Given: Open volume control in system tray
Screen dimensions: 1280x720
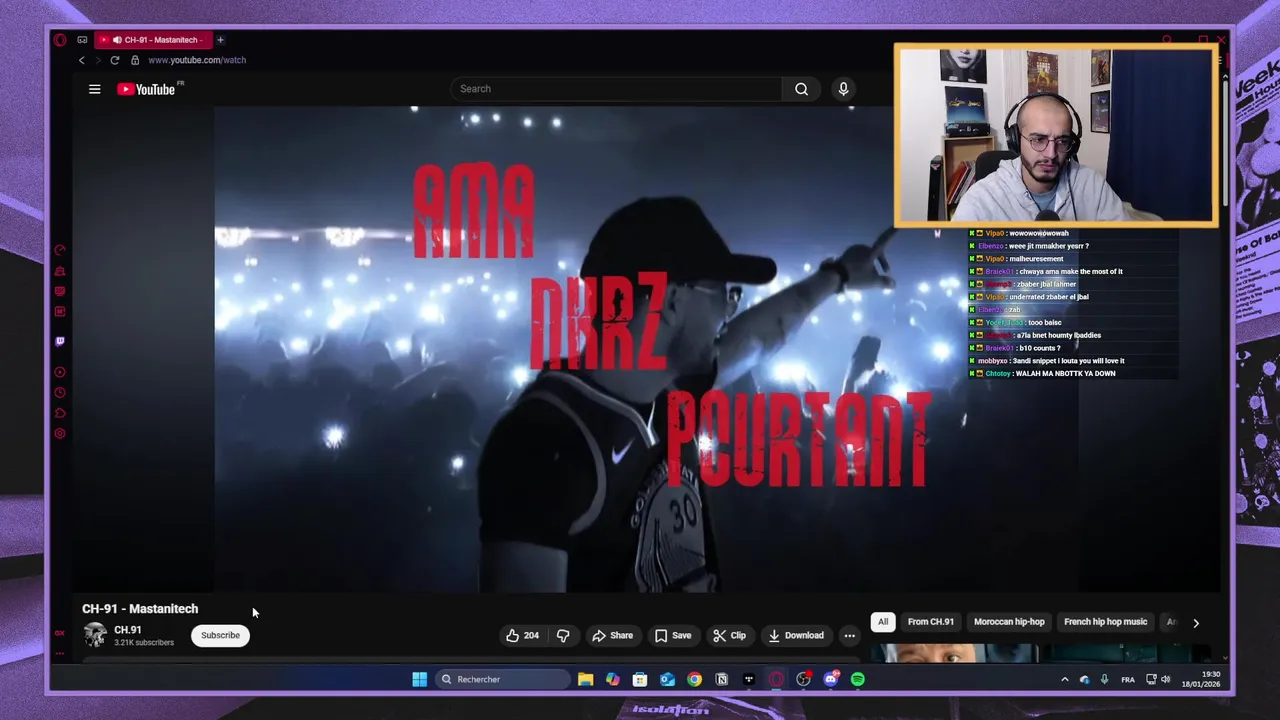Looking at the screenshot, I should (x=1165, y=680).
